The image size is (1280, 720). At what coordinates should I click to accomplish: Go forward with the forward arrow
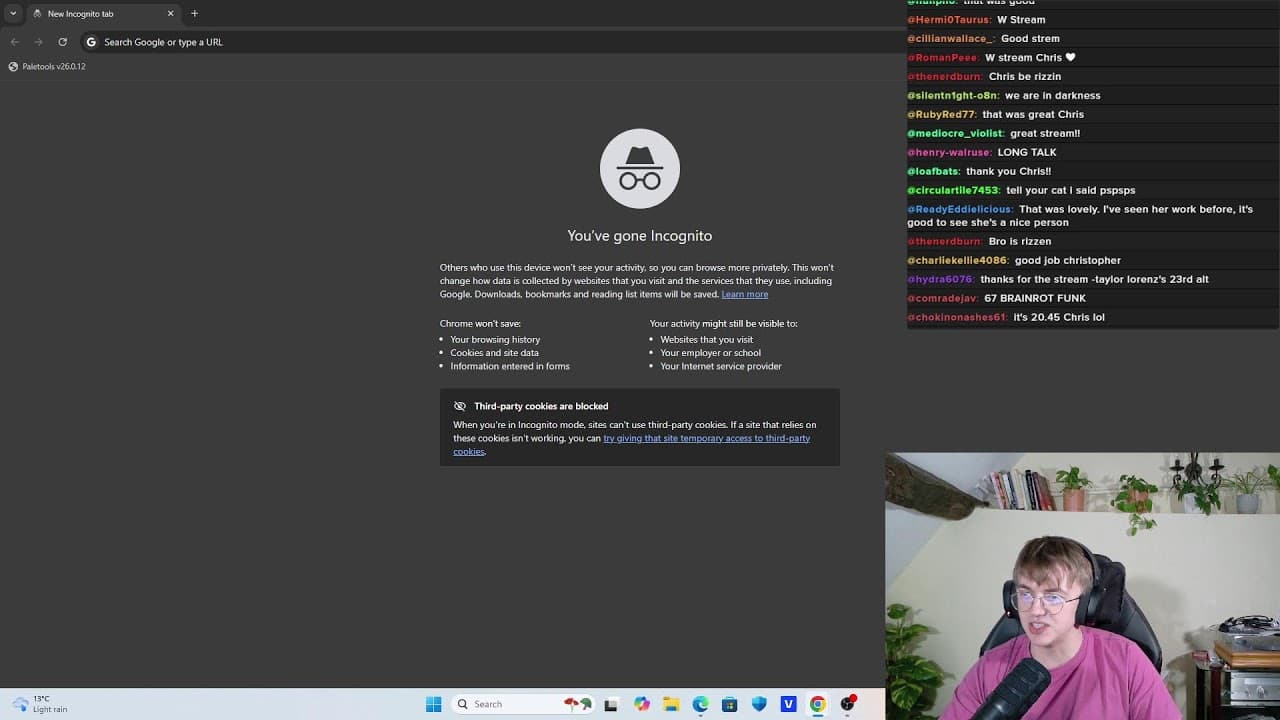(x=38, y=42)
